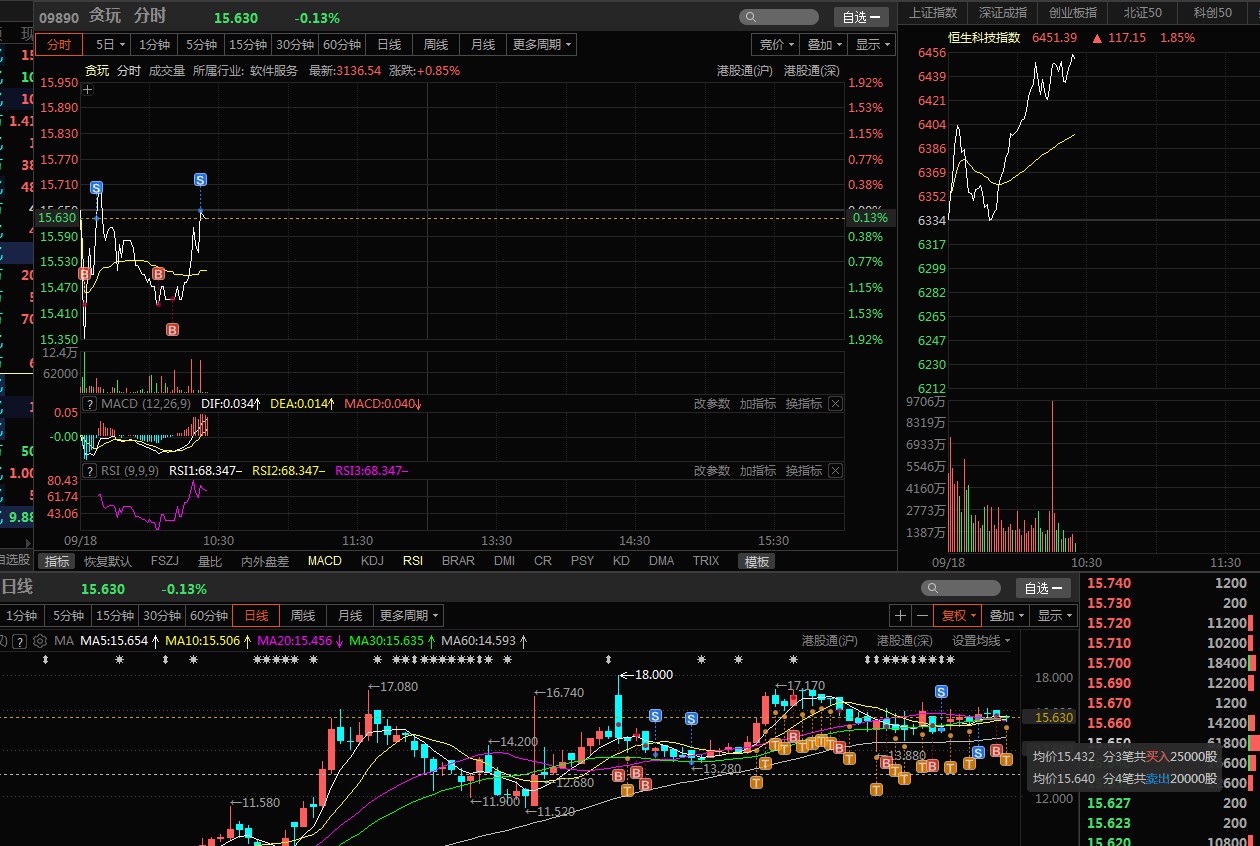Toggle 内外盘差 indicator

265,562
